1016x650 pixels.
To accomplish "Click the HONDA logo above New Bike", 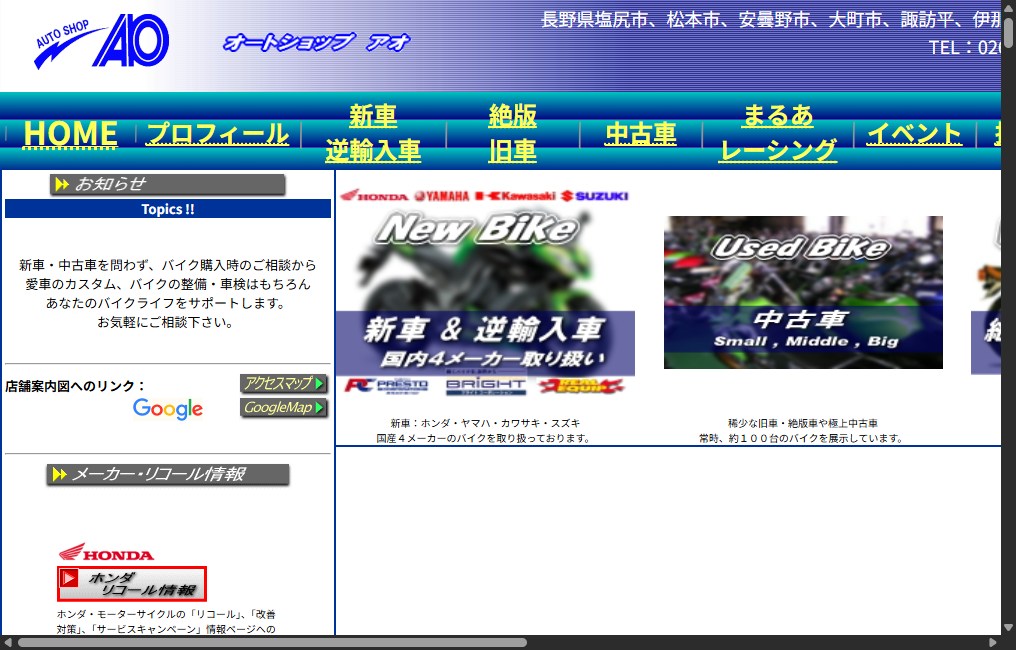I will tap(375, 196).
